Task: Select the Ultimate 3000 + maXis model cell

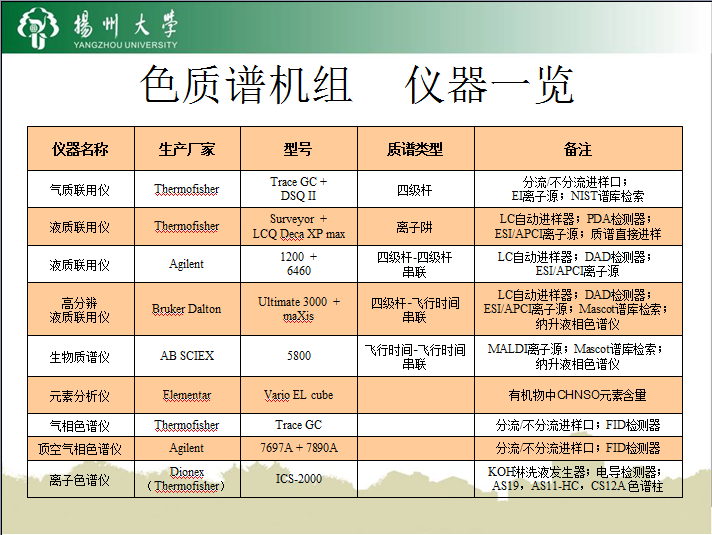Action: [x=299, y=309]
